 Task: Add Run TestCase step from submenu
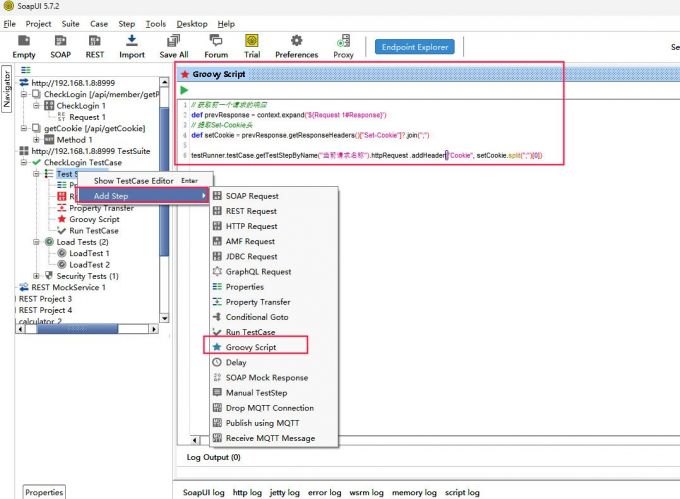(x=273, y=332)
